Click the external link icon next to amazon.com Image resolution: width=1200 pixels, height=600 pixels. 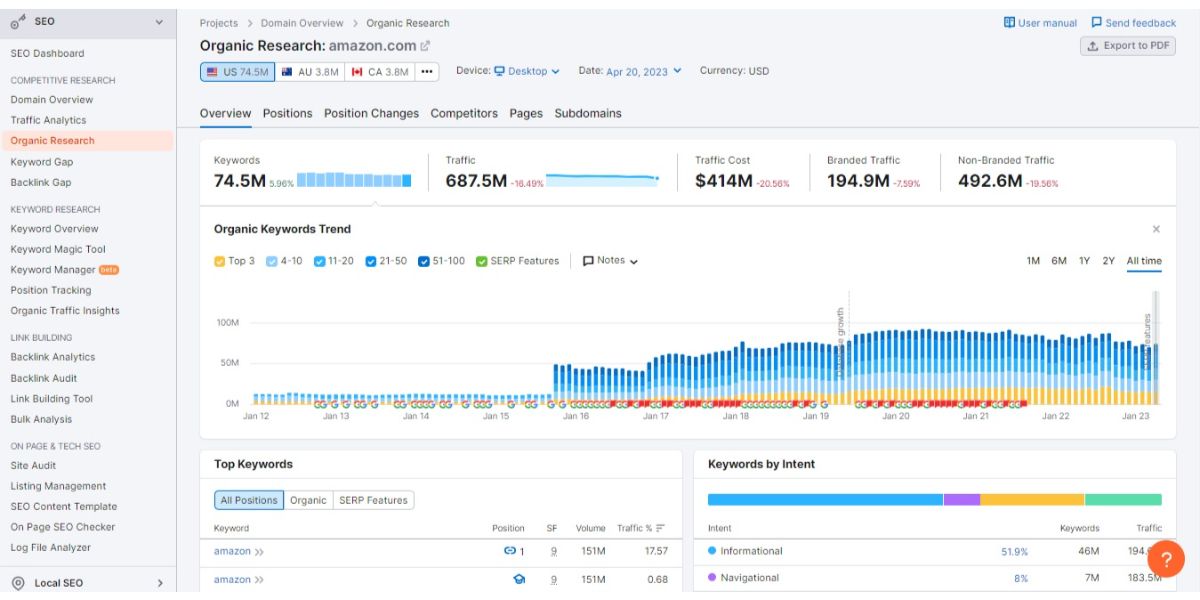[424, 45]
